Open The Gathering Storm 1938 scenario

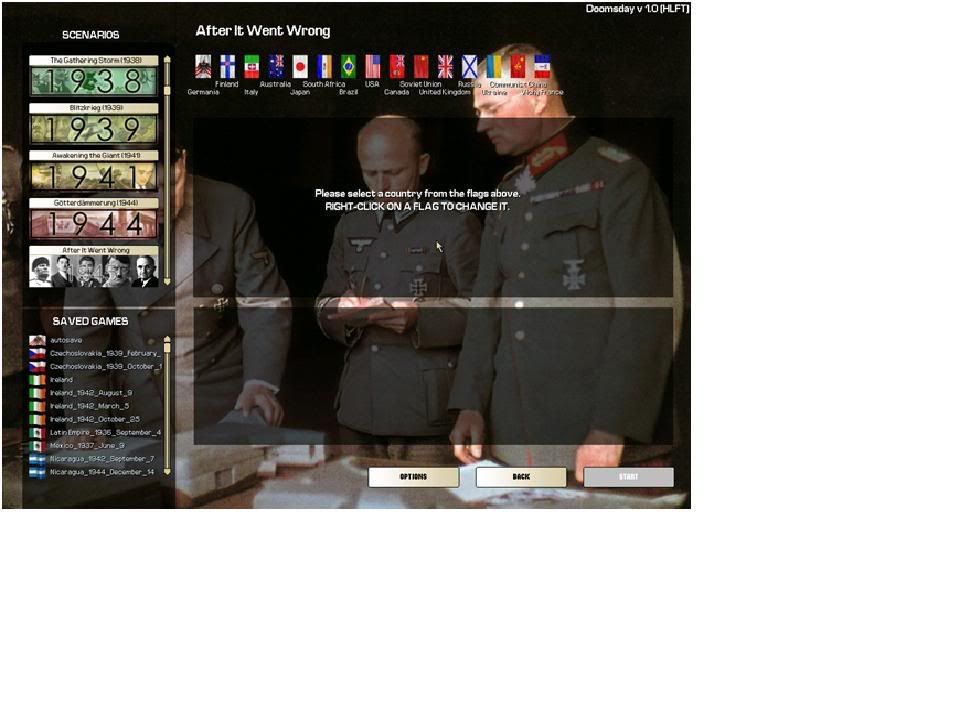pyautogui.click(x=94, y=76)
